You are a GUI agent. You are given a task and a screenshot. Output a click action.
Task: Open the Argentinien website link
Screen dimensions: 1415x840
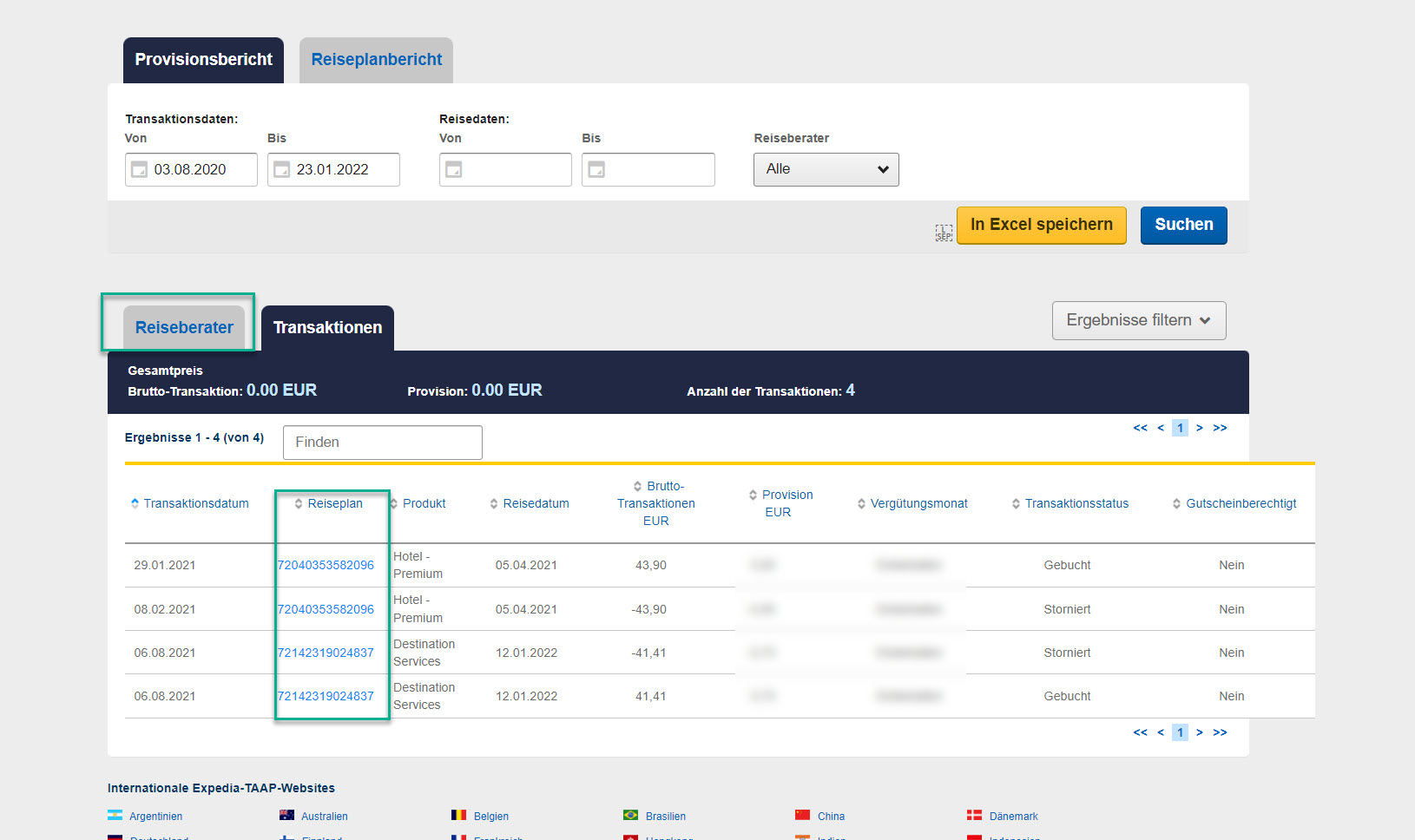(x=155, y=817)
